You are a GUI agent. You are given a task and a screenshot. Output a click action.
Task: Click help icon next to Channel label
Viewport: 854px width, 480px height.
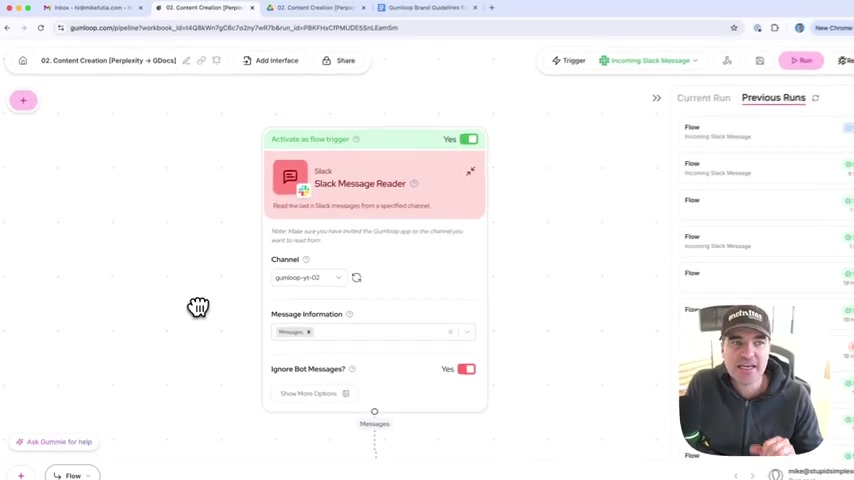point(306,259)
